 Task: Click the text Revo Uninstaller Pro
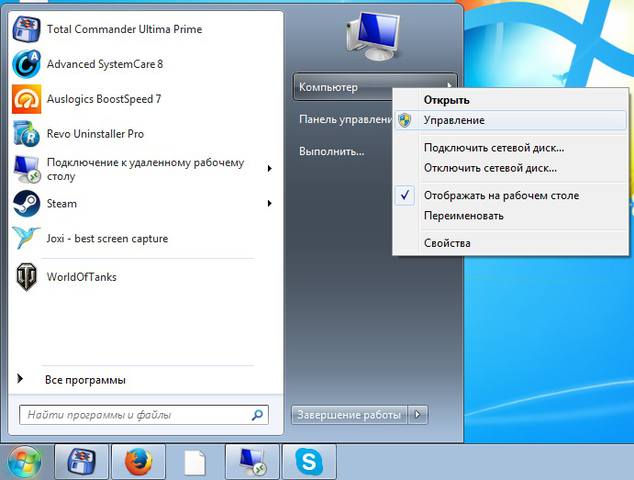click(x=95, y=134)
